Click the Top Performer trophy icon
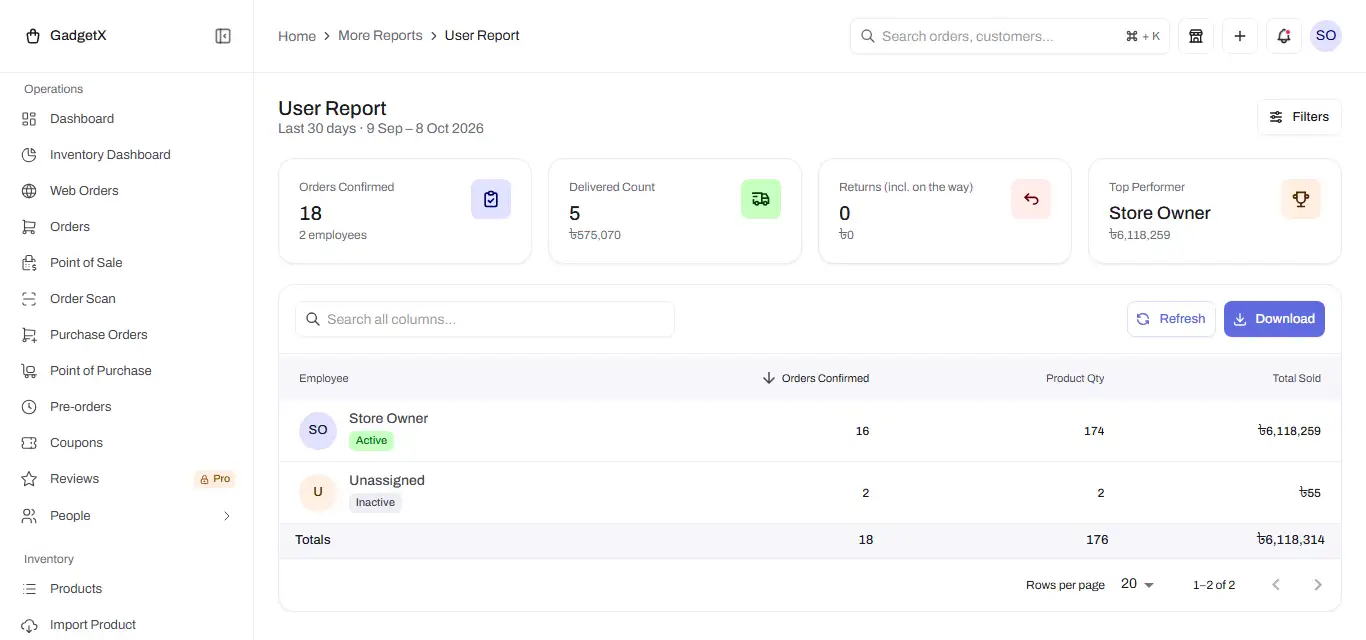 (x=1301, y=199)
